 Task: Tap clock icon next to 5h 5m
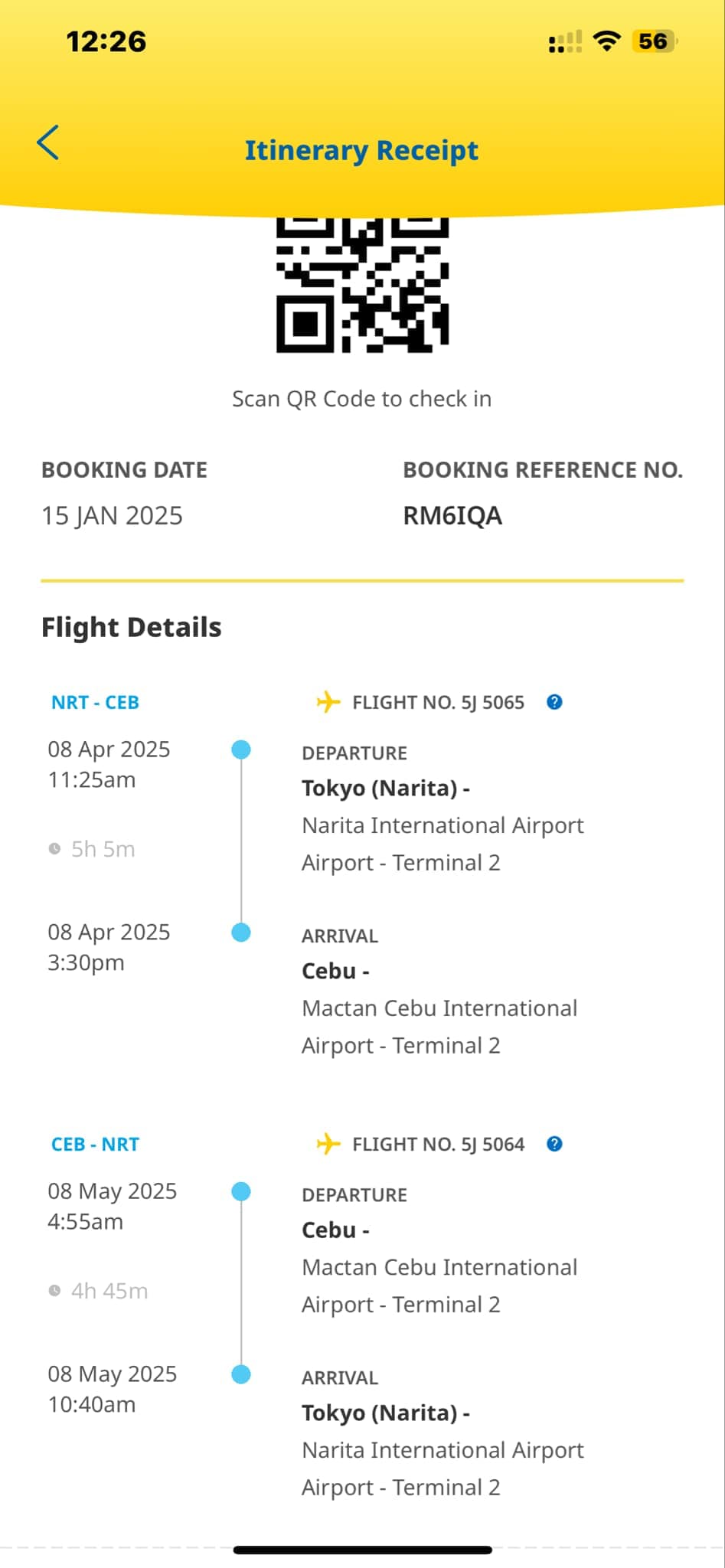[54, 848]
